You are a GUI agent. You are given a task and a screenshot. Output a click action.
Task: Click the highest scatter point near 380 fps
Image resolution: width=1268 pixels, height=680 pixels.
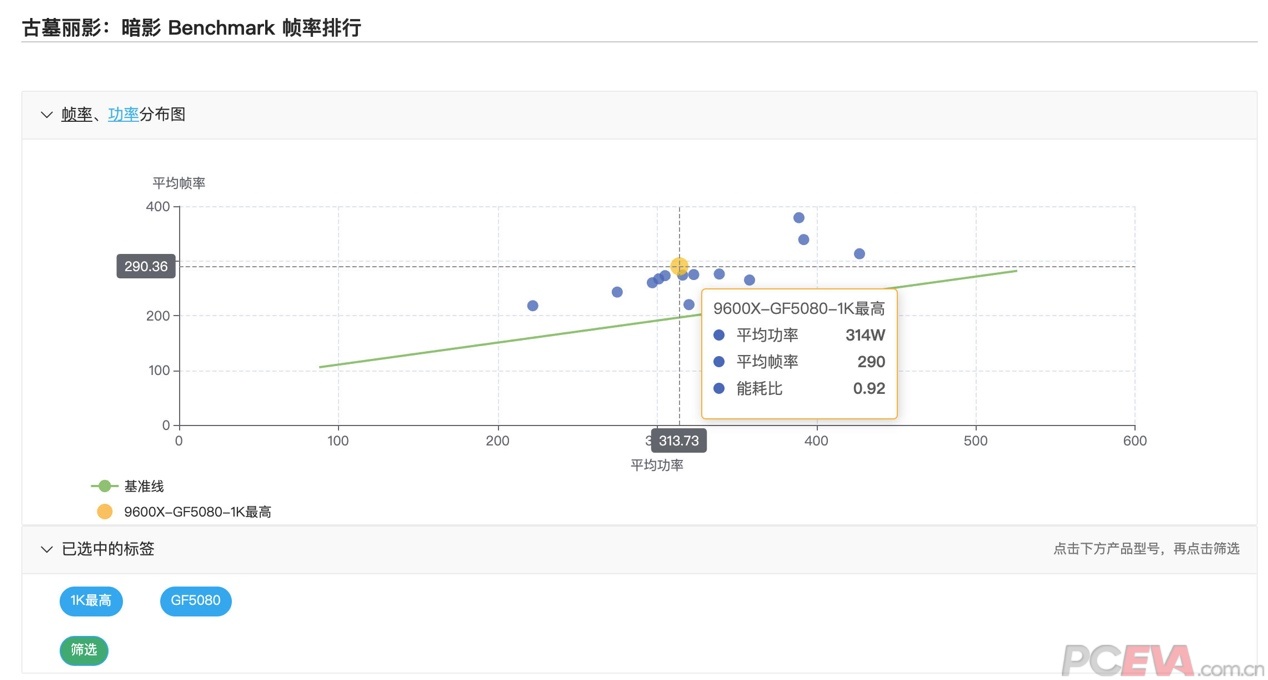[799, 218]
